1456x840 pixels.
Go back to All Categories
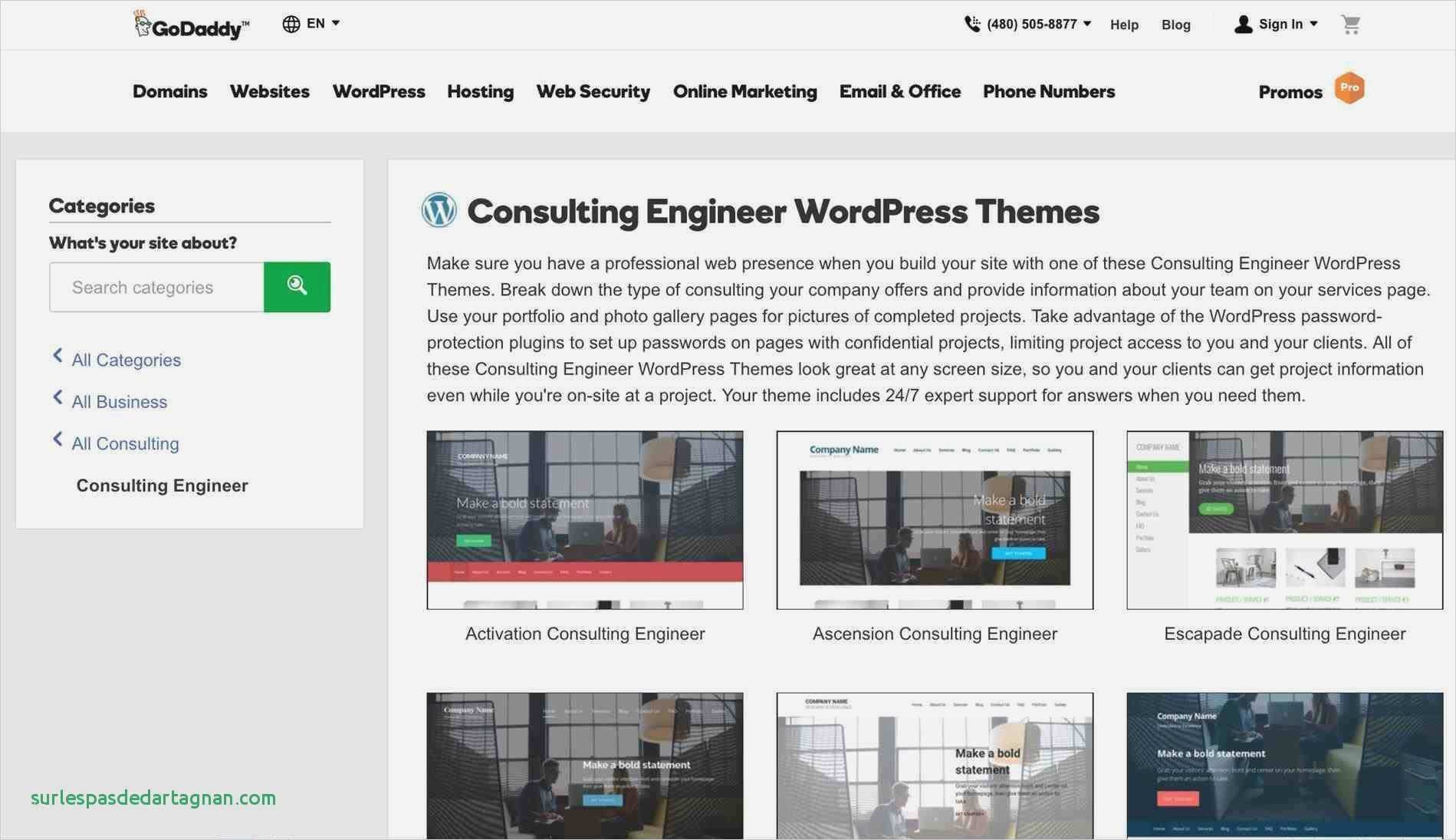[127, 360]
